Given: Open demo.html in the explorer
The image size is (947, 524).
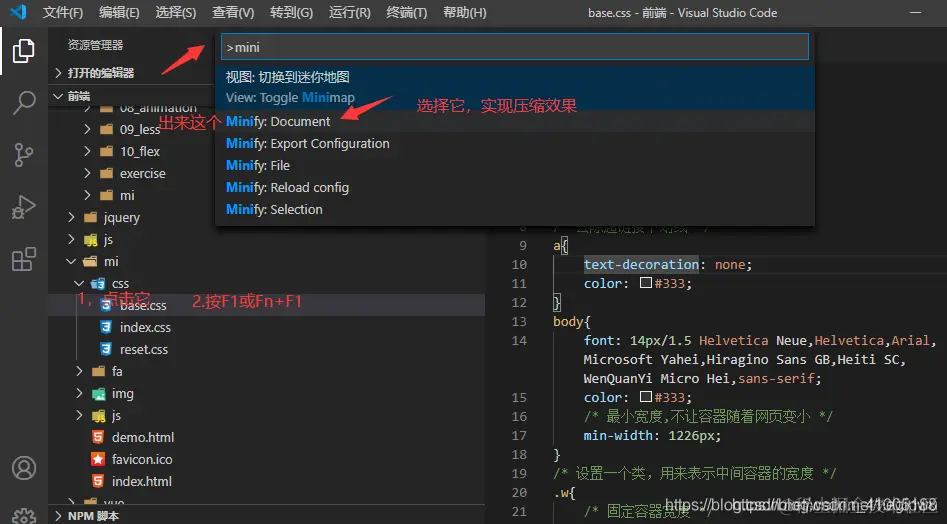Looking at the screenshot, I should 143,437.
